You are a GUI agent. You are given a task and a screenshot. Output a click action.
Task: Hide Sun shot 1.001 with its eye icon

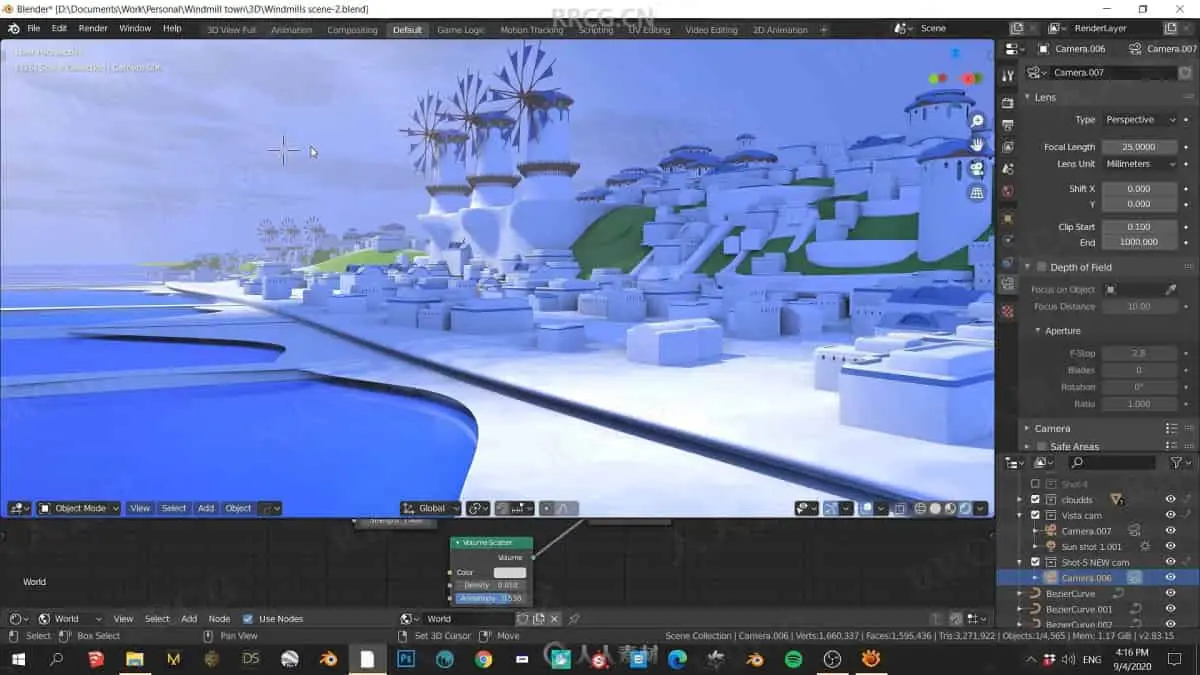point(1170,546)
